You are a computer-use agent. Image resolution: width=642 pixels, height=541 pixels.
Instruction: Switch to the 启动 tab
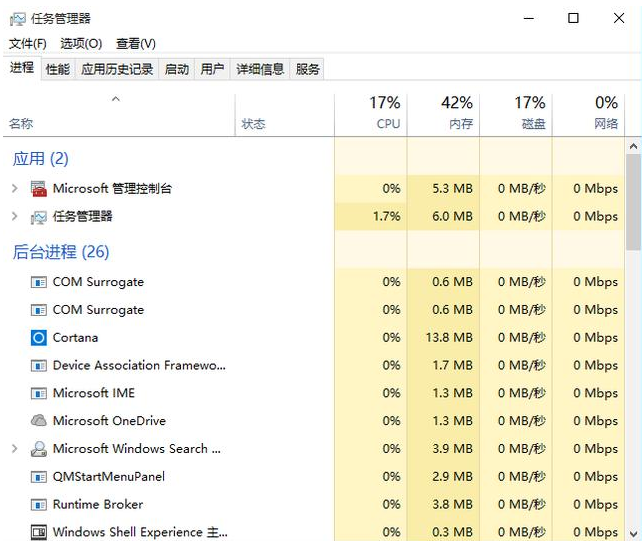(177, 69)
